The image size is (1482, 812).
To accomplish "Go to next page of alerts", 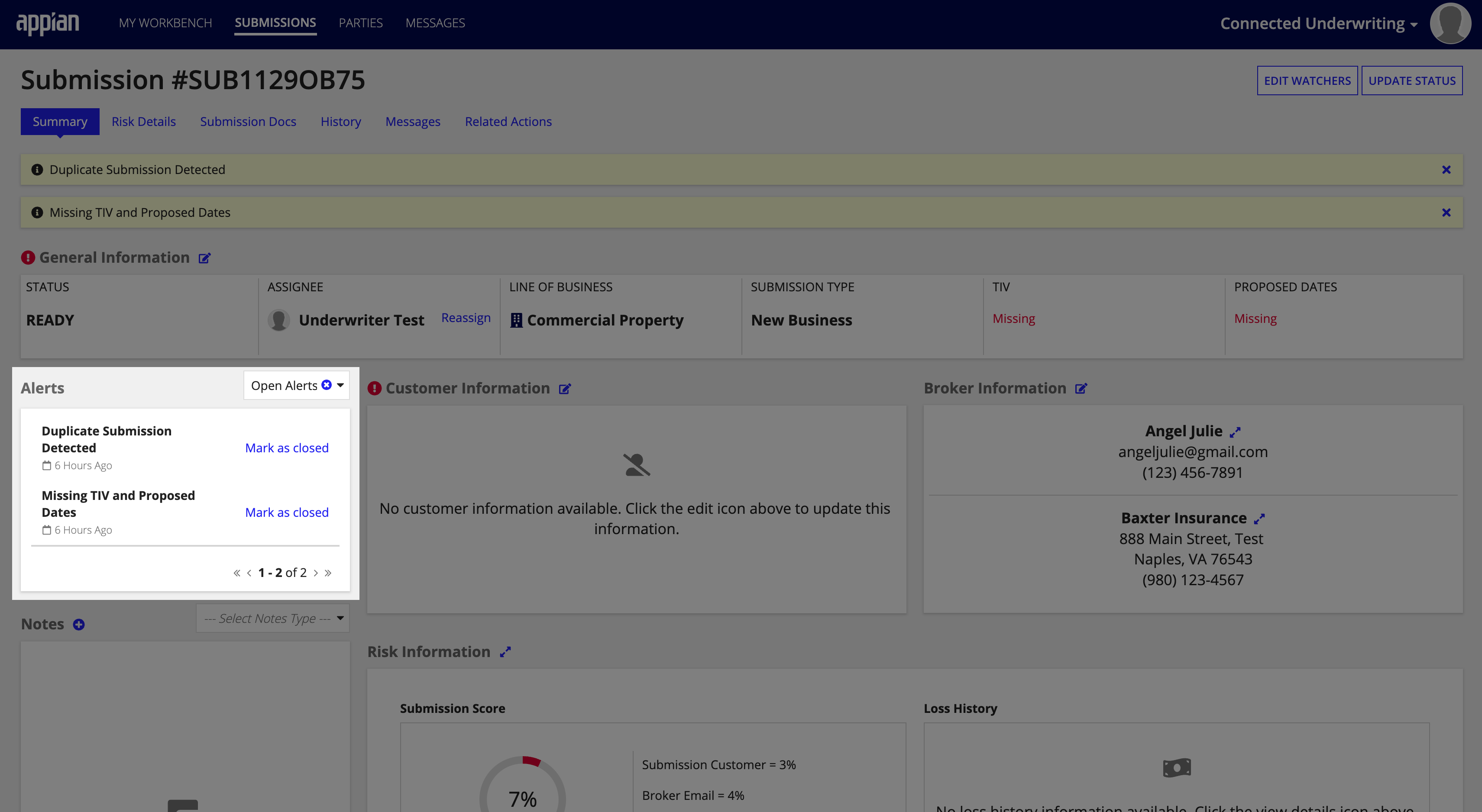I will tap(316, 573).
